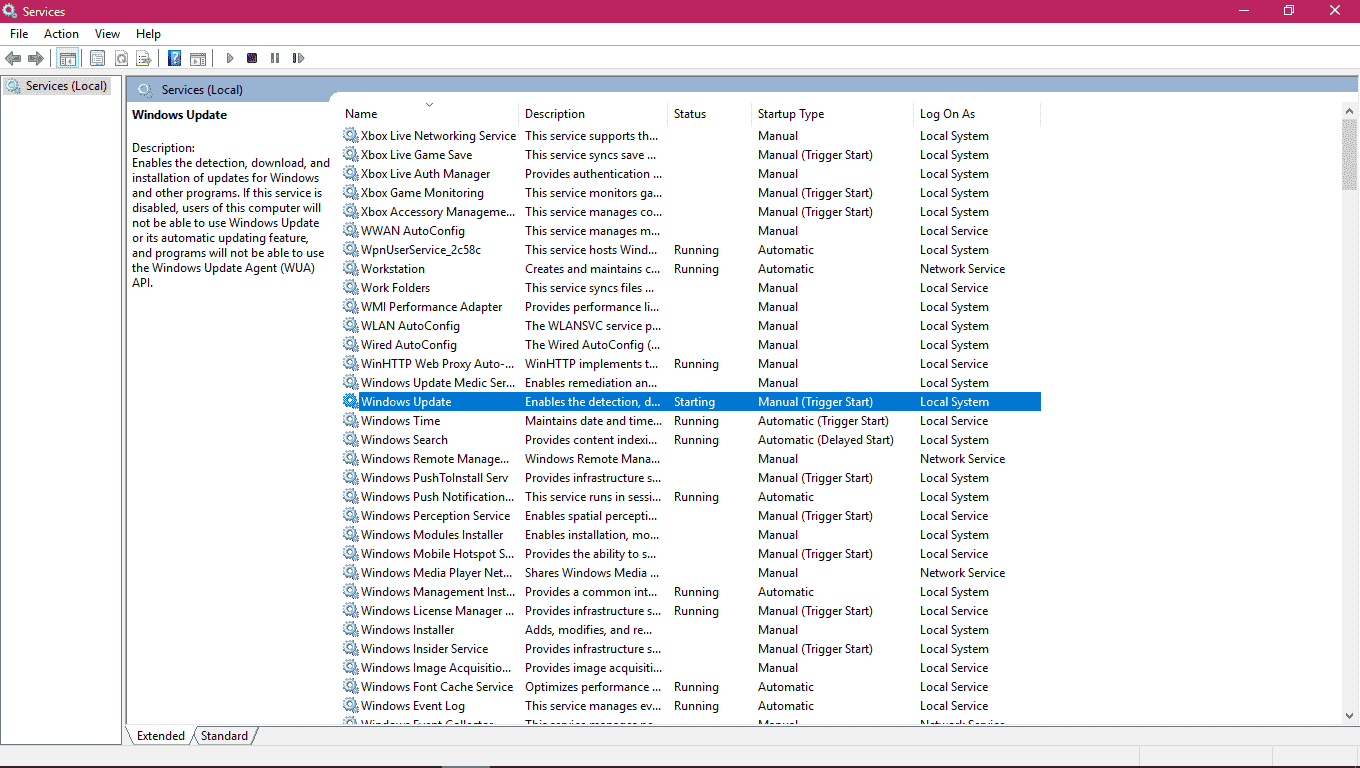1360x768 pixels.
Task: Click the Refresh toolbar icon
Action: coord(121,59)
